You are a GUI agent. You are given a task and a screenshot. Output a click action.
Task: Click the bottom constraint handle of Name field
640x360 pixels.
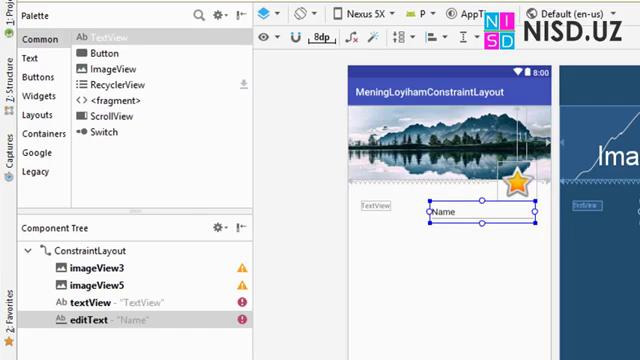(482, 223)
